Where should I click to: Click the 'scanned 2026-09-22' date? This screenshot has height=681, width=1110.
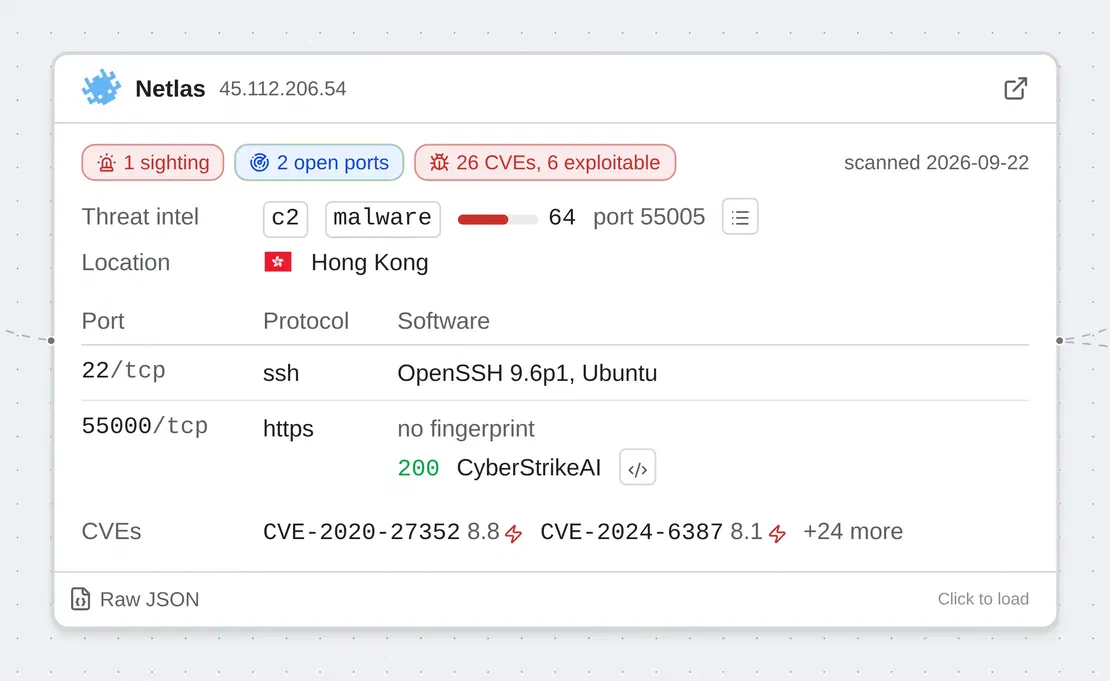pos(937,163)
